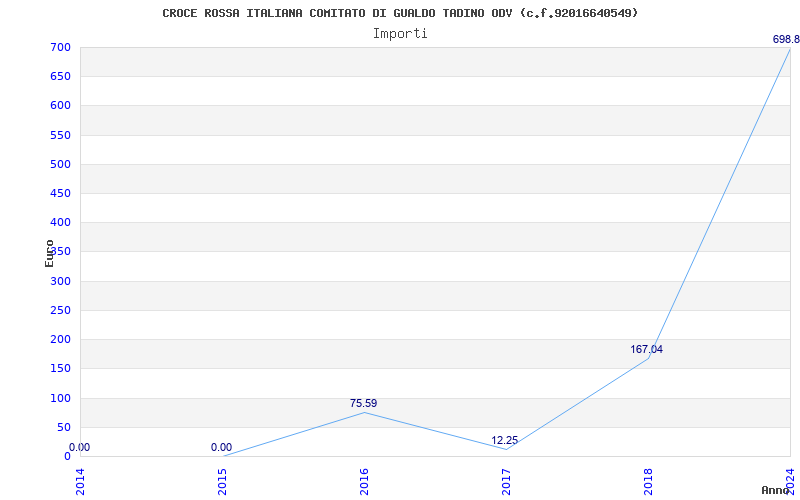Click the 300 y-axis tick label
800x500 pixels.
pyautogui.click(x=60, y=282)
